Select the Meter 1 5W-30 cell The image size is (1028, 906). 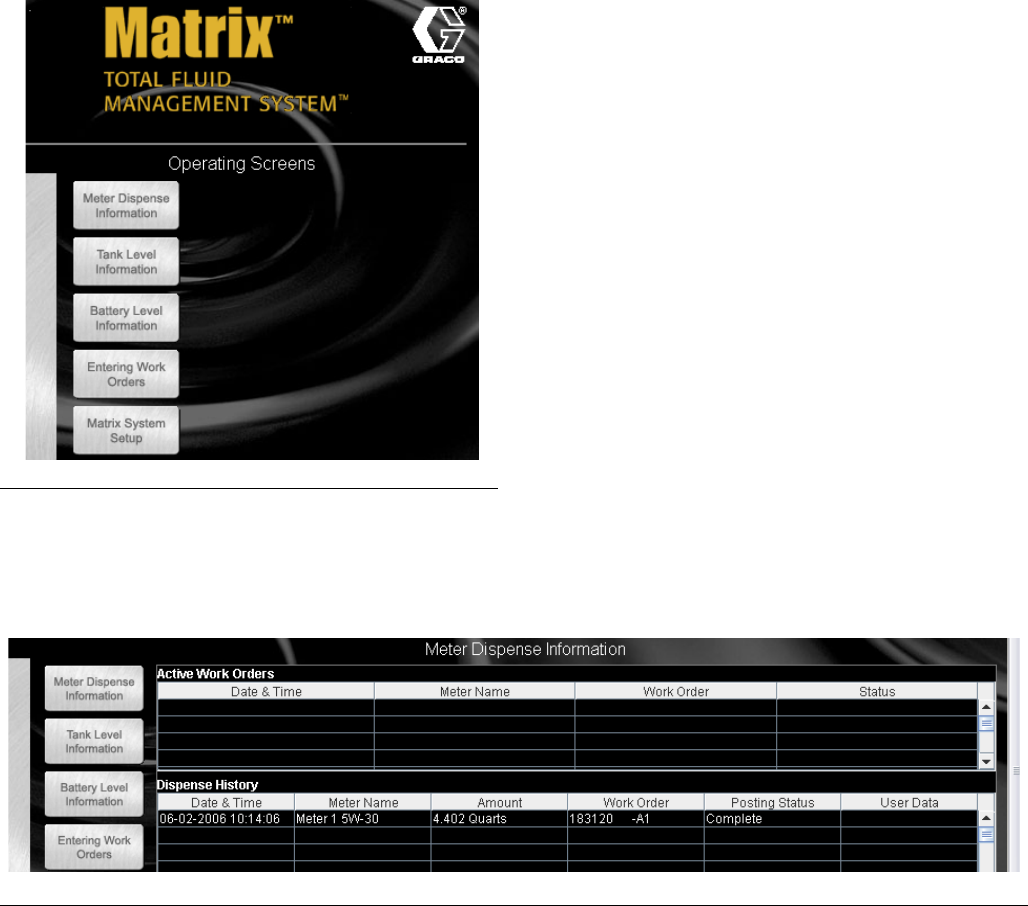tap(363, 819)
